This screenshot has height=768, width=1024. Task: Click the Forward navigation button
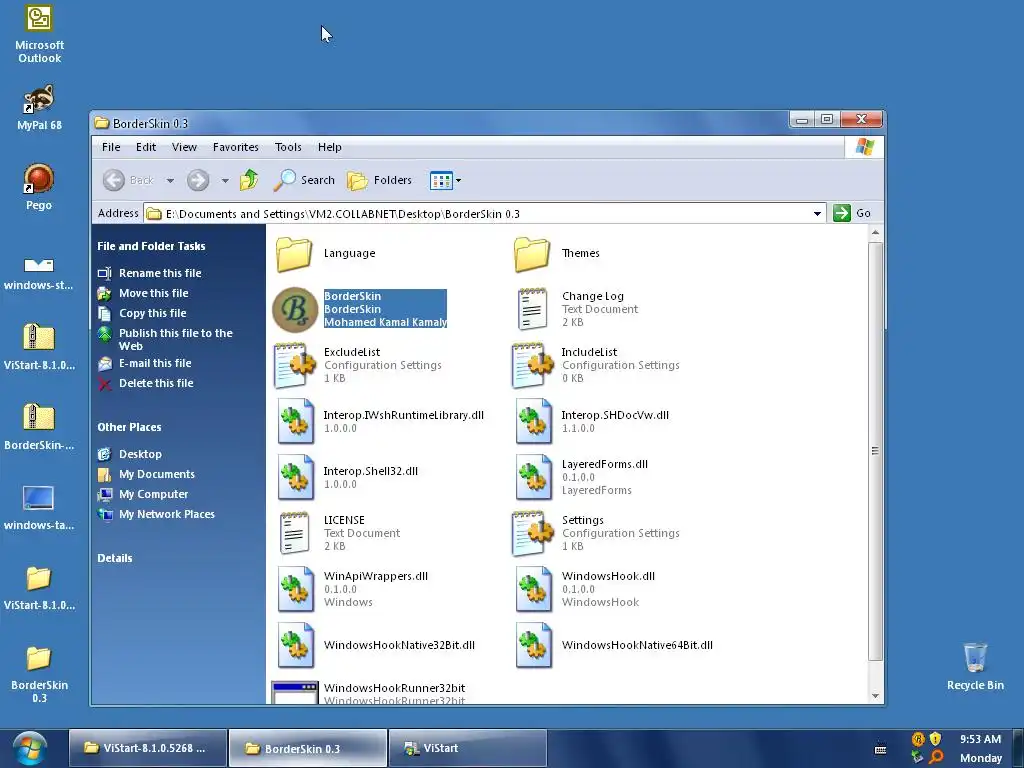click(x=198, y=180)
